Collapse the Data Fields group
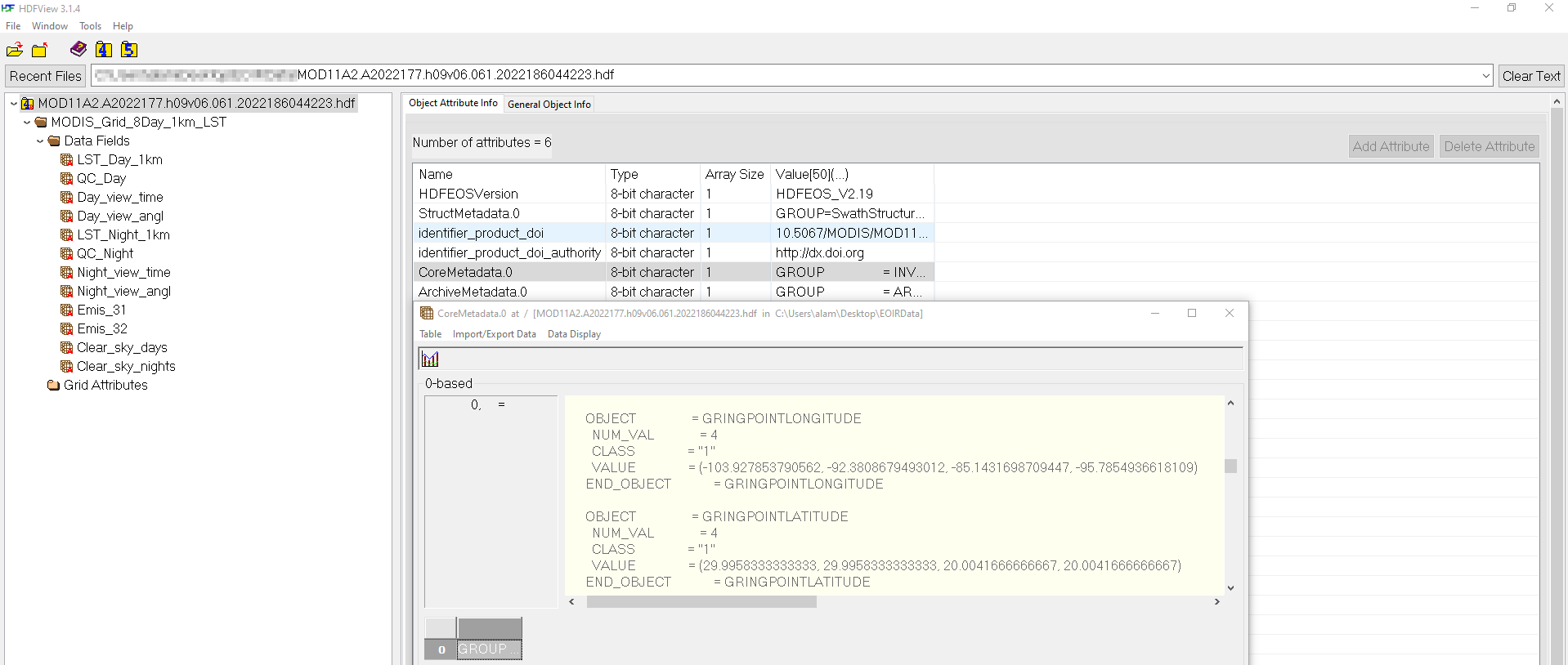This screenshot has height=665, width=1568. click(40, 141)
